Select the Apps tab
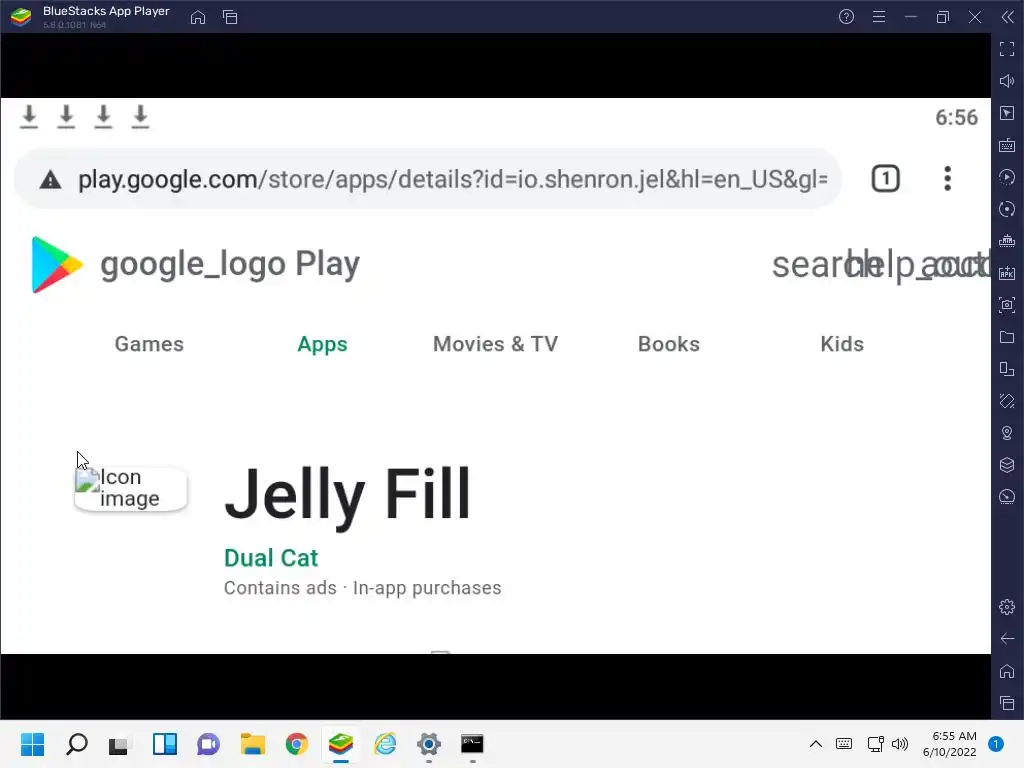 [323, 344]
